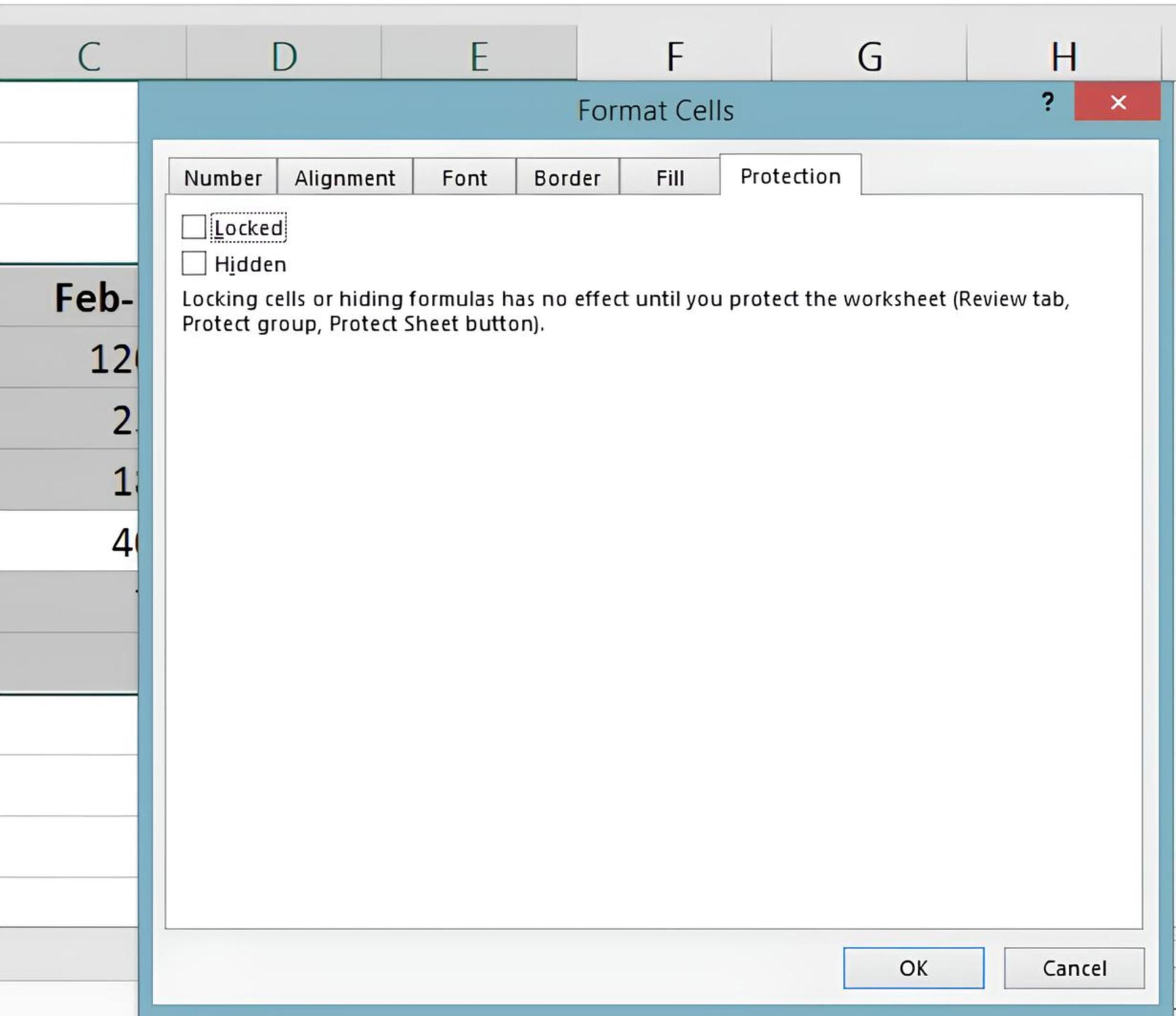The height and width of the screenshot is (1016, 1176).
Task: Click the Cancel button
Action: 1074,968
